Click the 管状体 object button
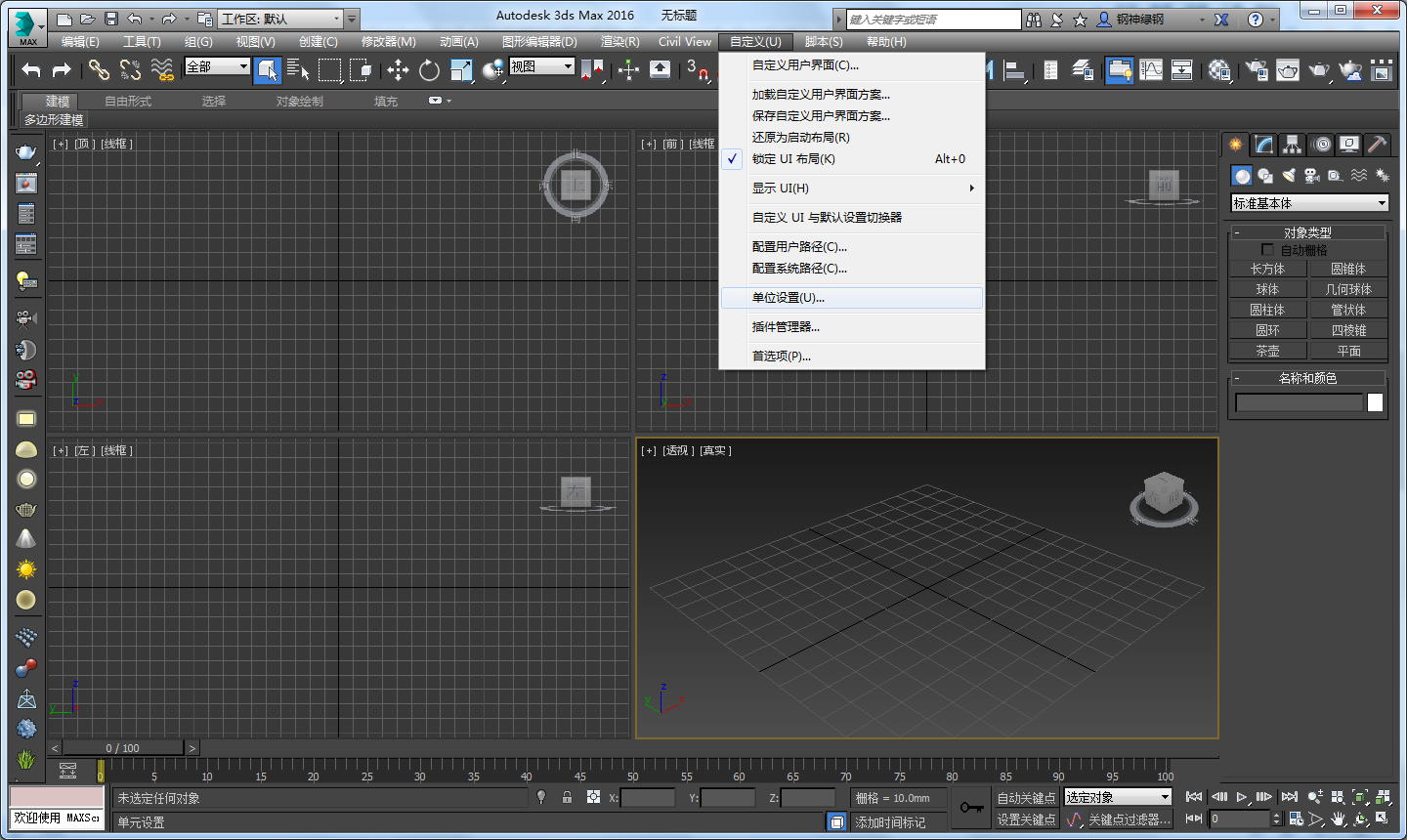The height and width of the screenshot is (840, 1407). click(x=1348, y=310)
